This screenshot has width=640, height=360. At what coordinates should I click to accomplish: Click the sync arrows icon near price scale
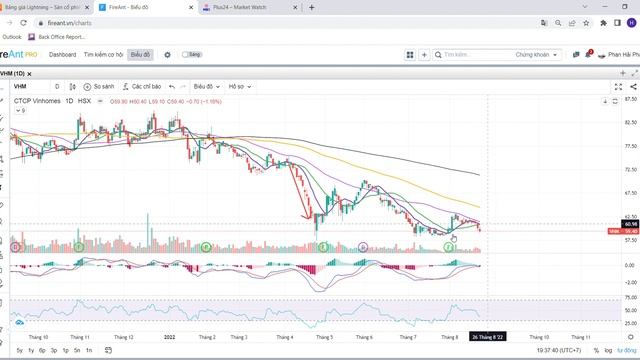click(x=615, y=101)
